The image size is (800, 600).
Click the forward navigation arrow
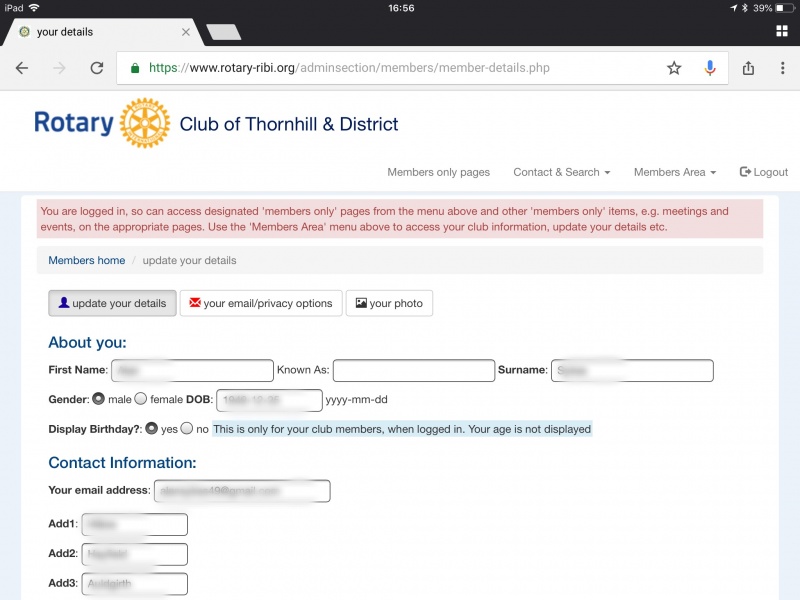click(x=59, y=68)
